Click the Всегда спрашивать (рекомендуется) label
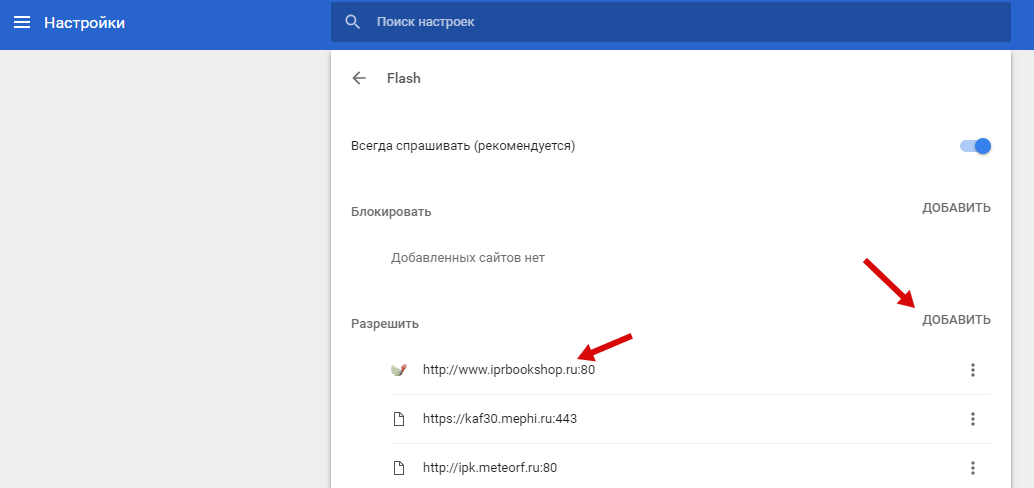Image resolution: width=1034 pixels, height=488 pixels. (x=463, y=146)
